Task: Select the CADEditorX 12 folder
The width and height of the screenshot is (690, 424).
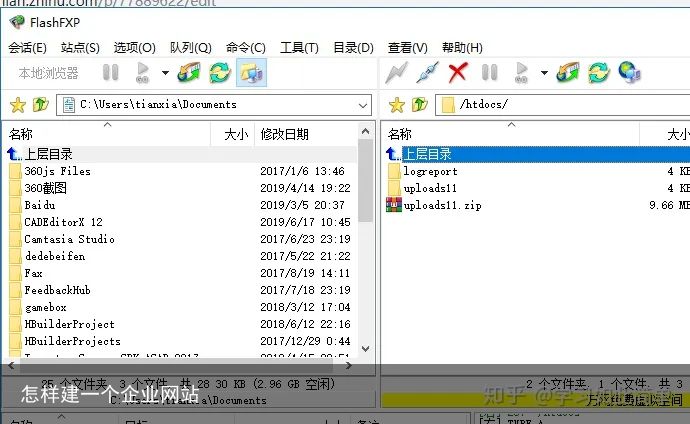Action: tap(180, 222)
